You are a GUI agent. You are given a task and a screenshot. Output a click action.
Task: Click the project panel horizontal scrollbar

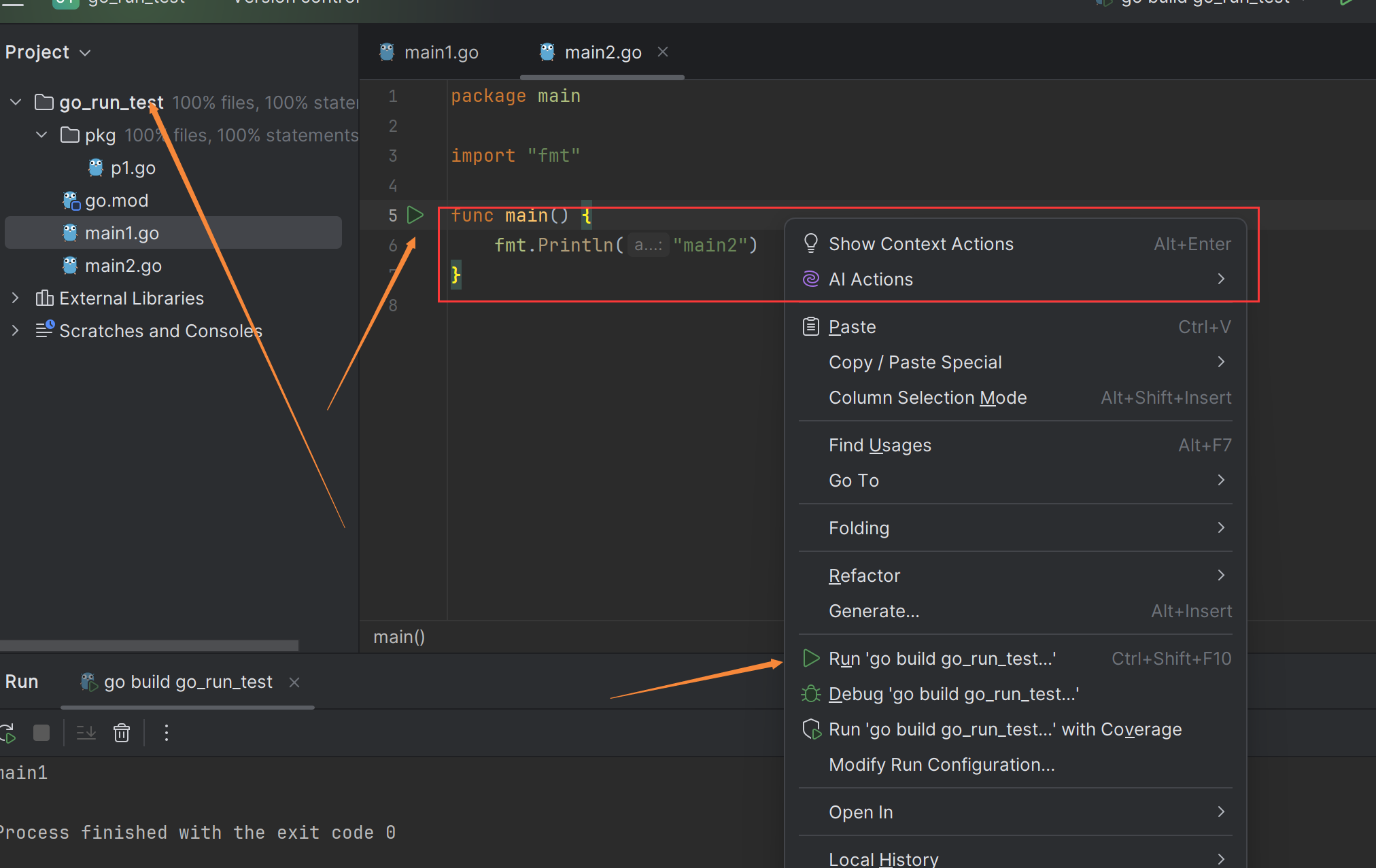148,645
